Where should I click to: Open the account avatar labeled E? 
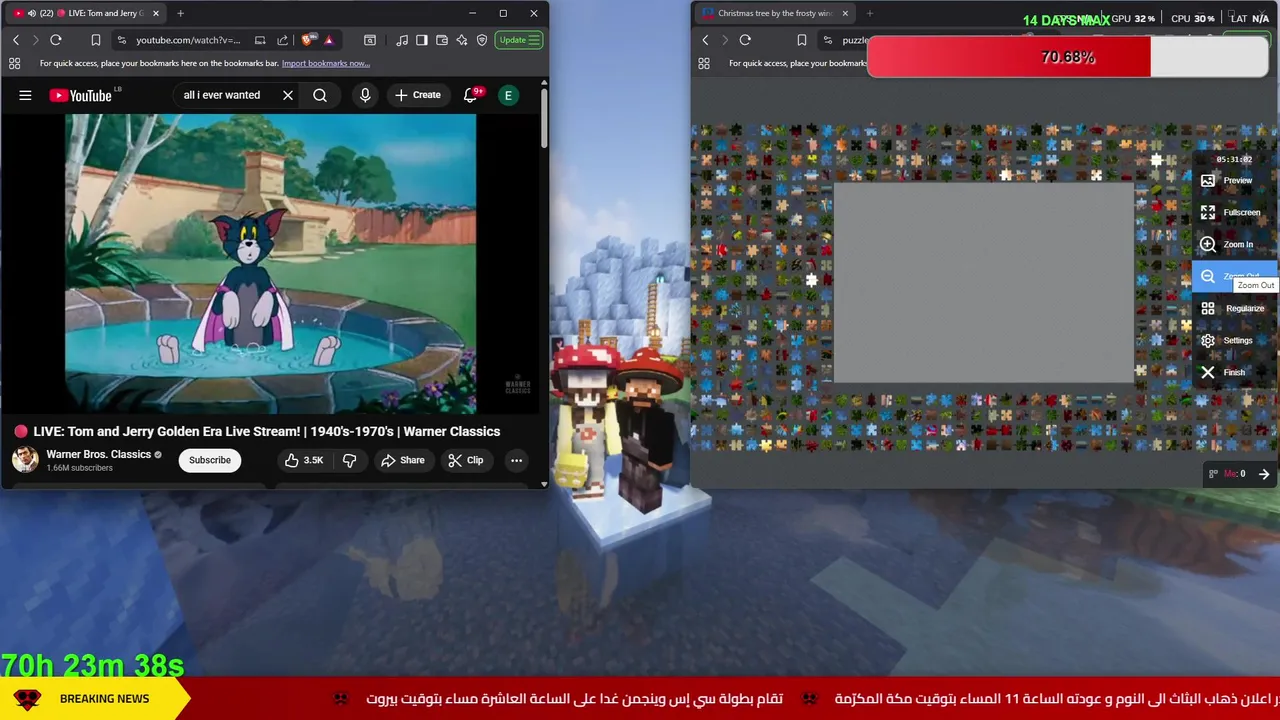tap(508, 95)
